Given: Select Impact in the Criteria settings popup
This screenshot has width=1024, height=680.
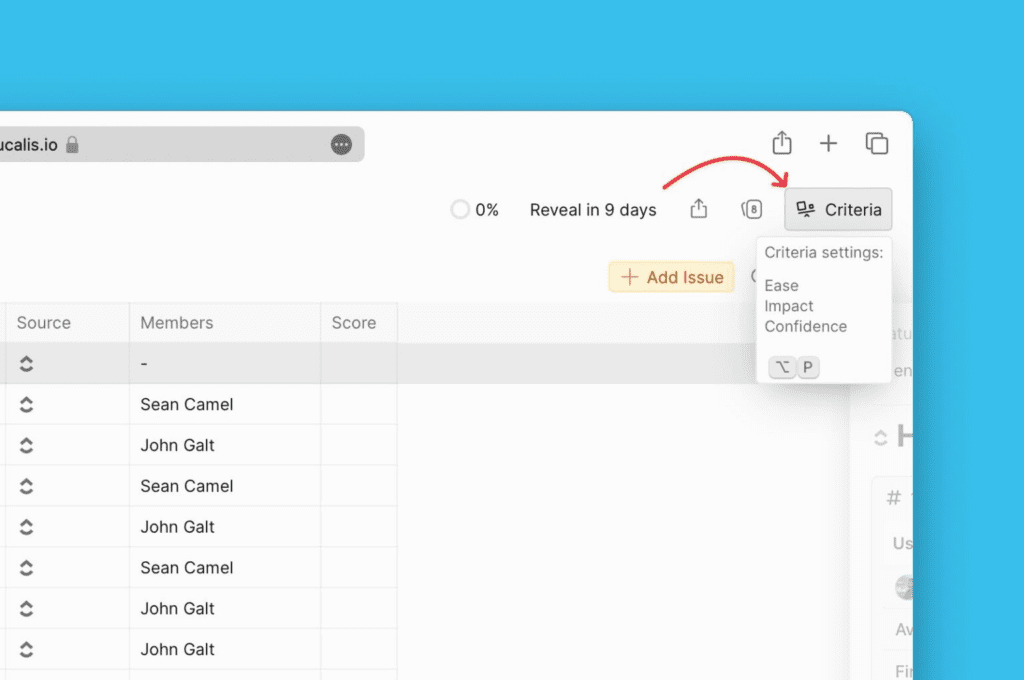Looking at the screenshot, I should tap(789, 306).
